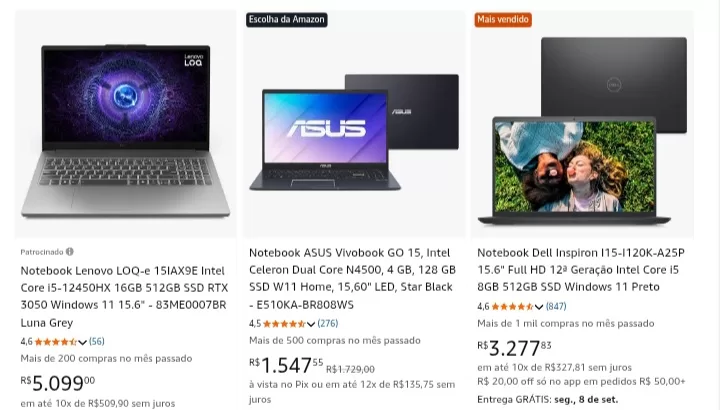
Task: Click the ASUS laptop product image
Action: pyautogui.click(x=353, y=128)
